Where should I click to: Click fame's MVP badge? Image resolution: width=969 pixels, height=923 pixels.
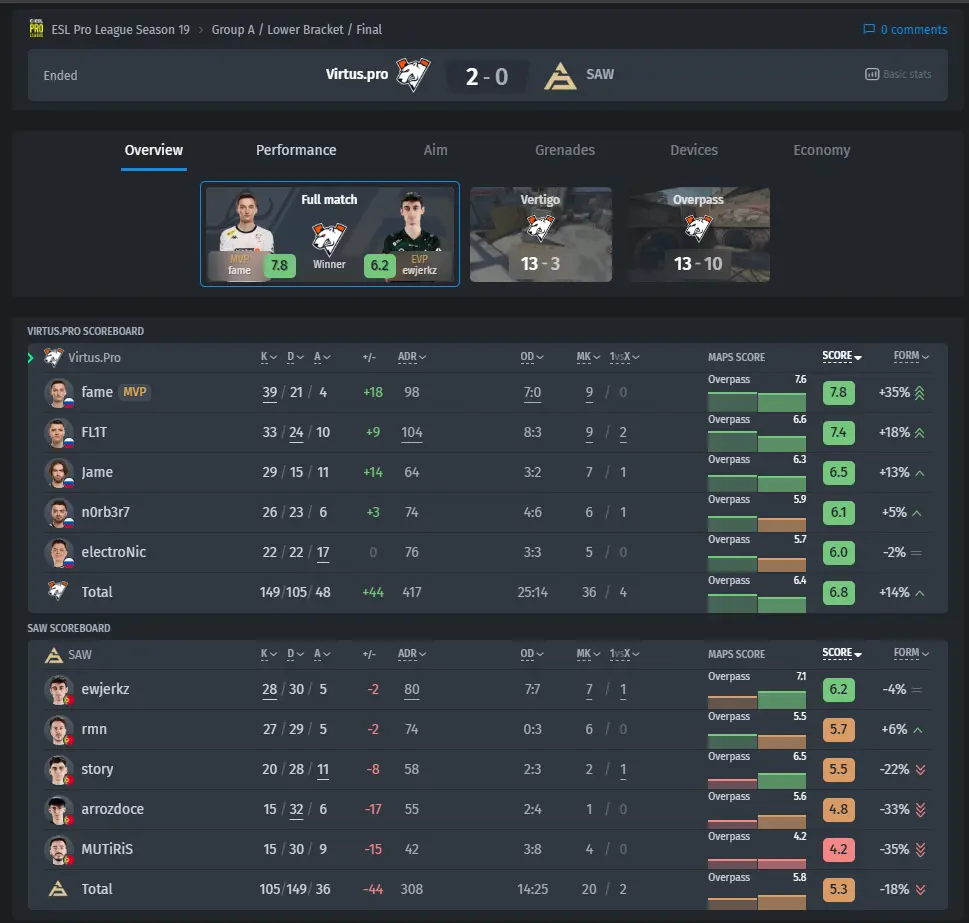coord(135,392)
